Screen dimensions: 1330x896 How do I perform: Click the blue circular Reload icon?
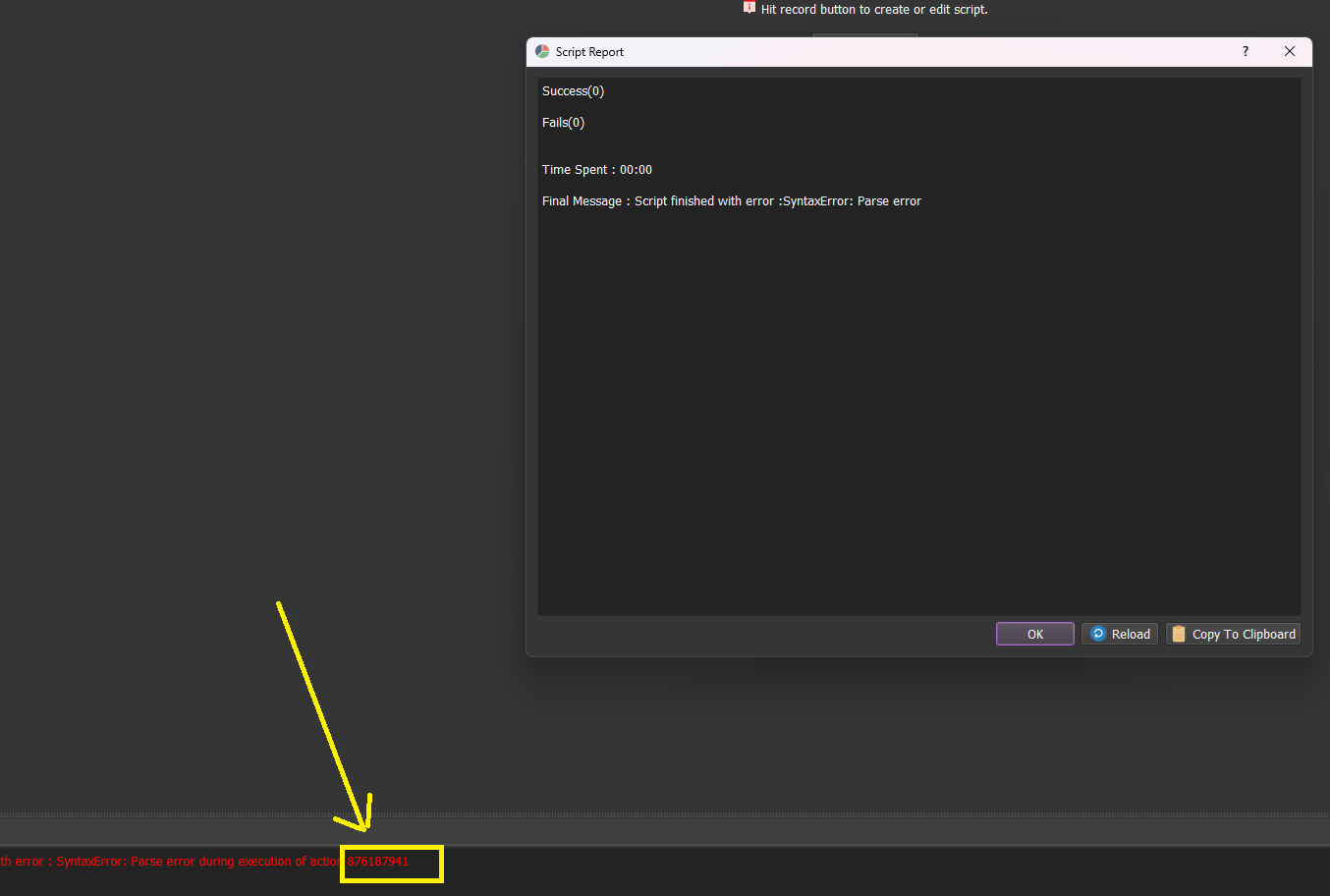1098,635
